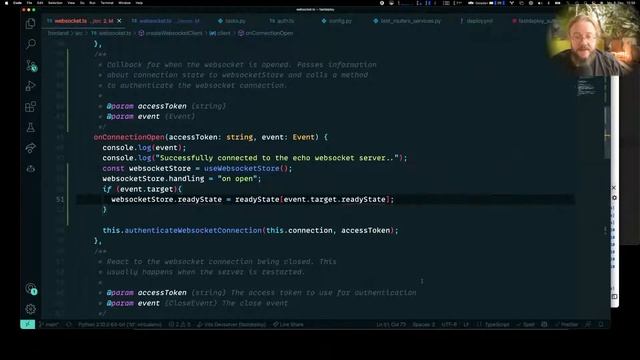Click the onConnectionOpen method name
This screenshot has height=360, width=640.
pos(129,137)
